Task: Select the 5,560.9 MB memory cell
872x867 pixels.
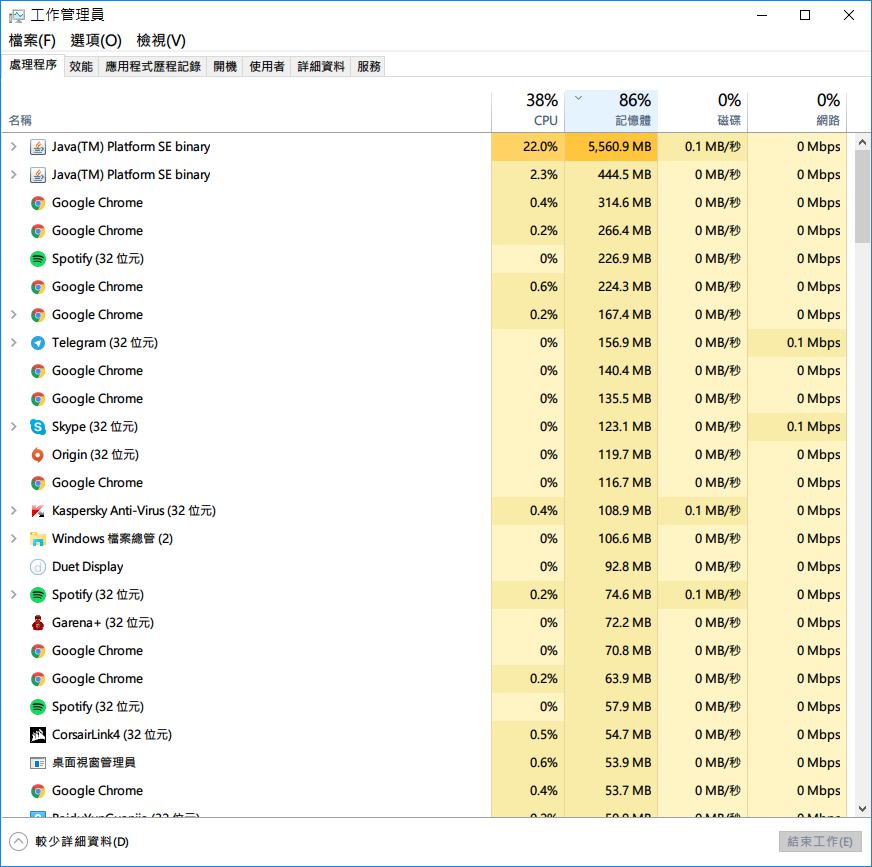Action: (611, 147)
